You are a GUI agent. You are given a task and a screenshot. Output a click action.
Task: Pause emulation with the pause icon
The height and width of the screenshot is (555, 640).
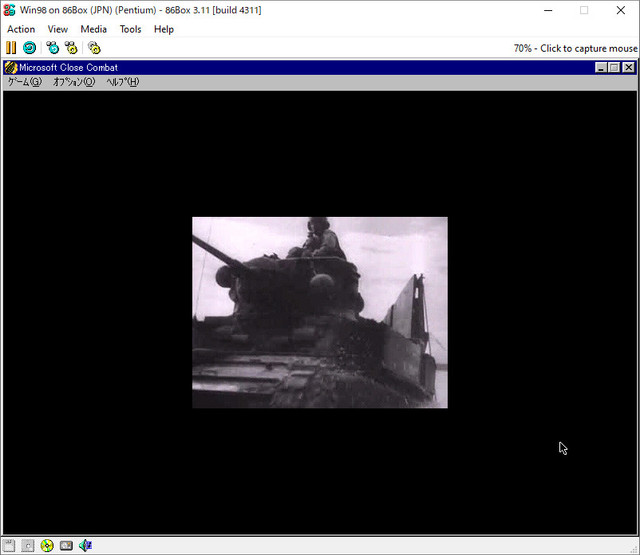click(11, 48)
